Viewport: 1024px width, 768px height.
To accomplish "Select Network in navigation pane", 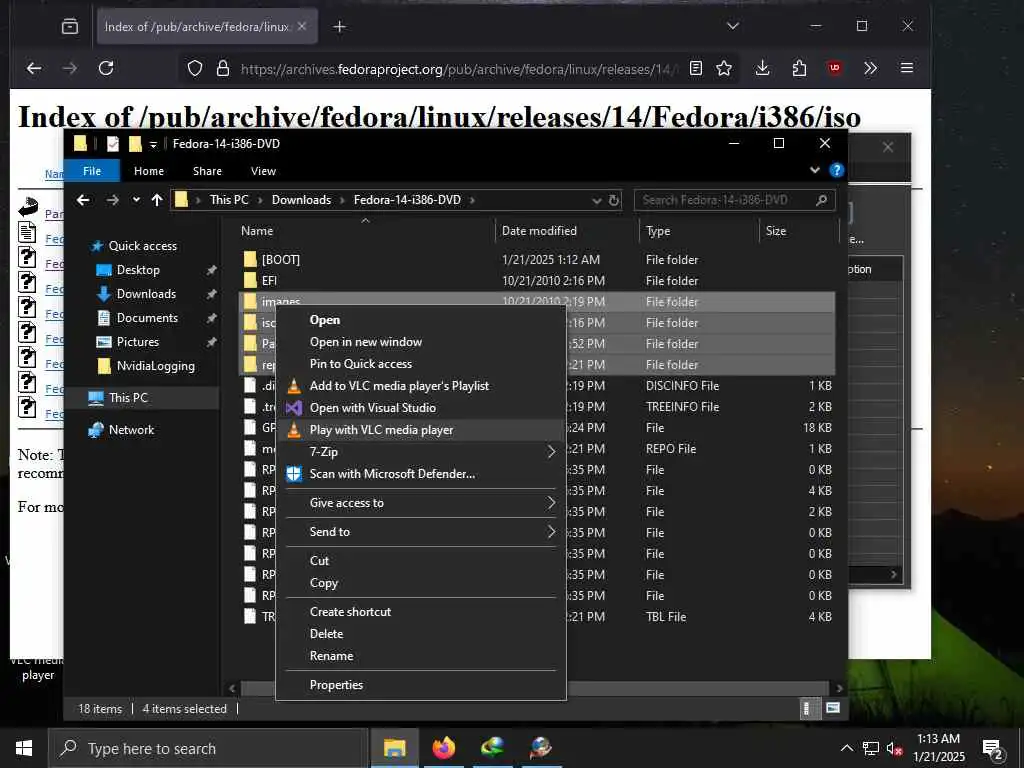I will click(131, 430).
